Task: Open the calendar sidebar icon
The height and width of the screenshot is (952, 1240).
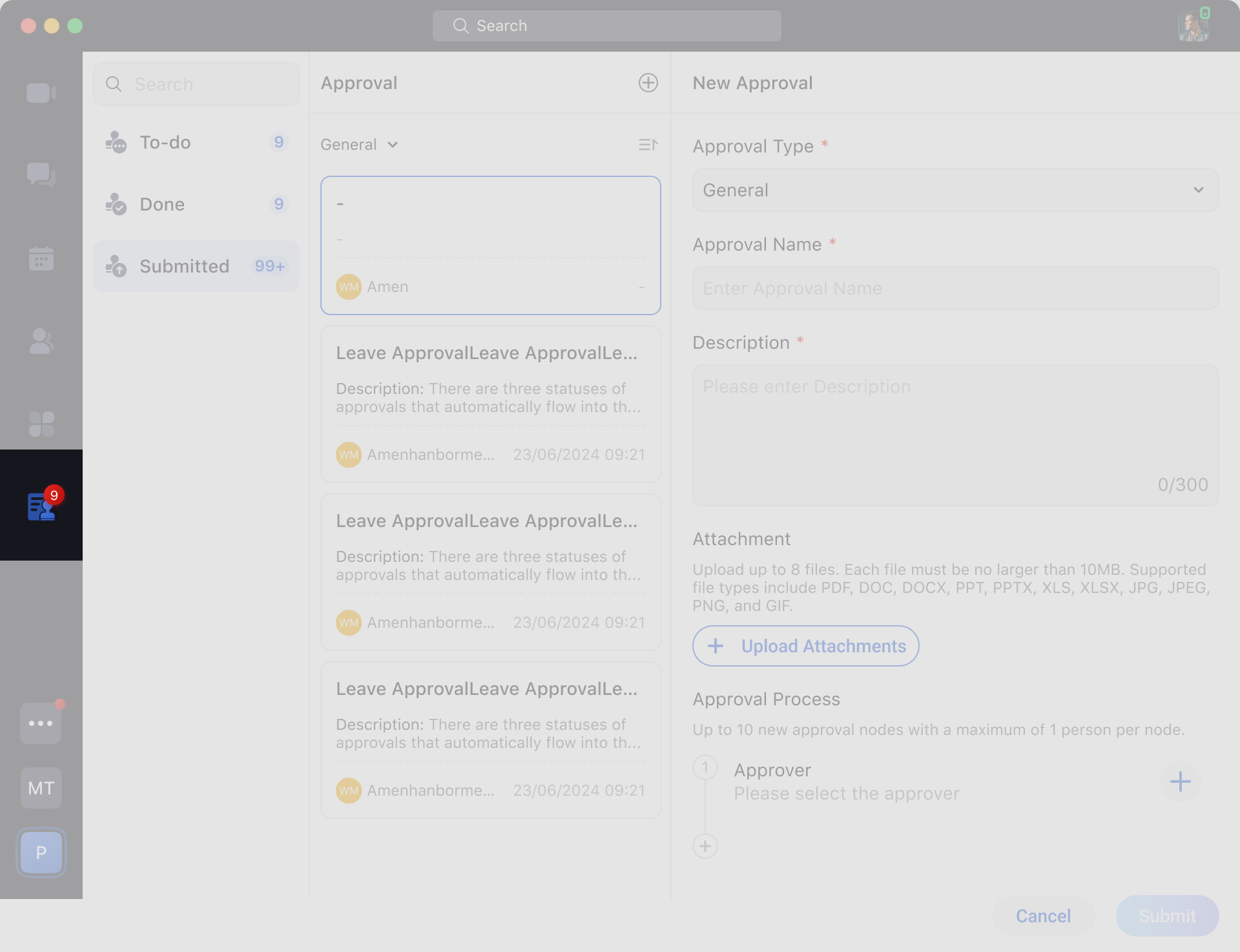Action: (x=41, y=258)
